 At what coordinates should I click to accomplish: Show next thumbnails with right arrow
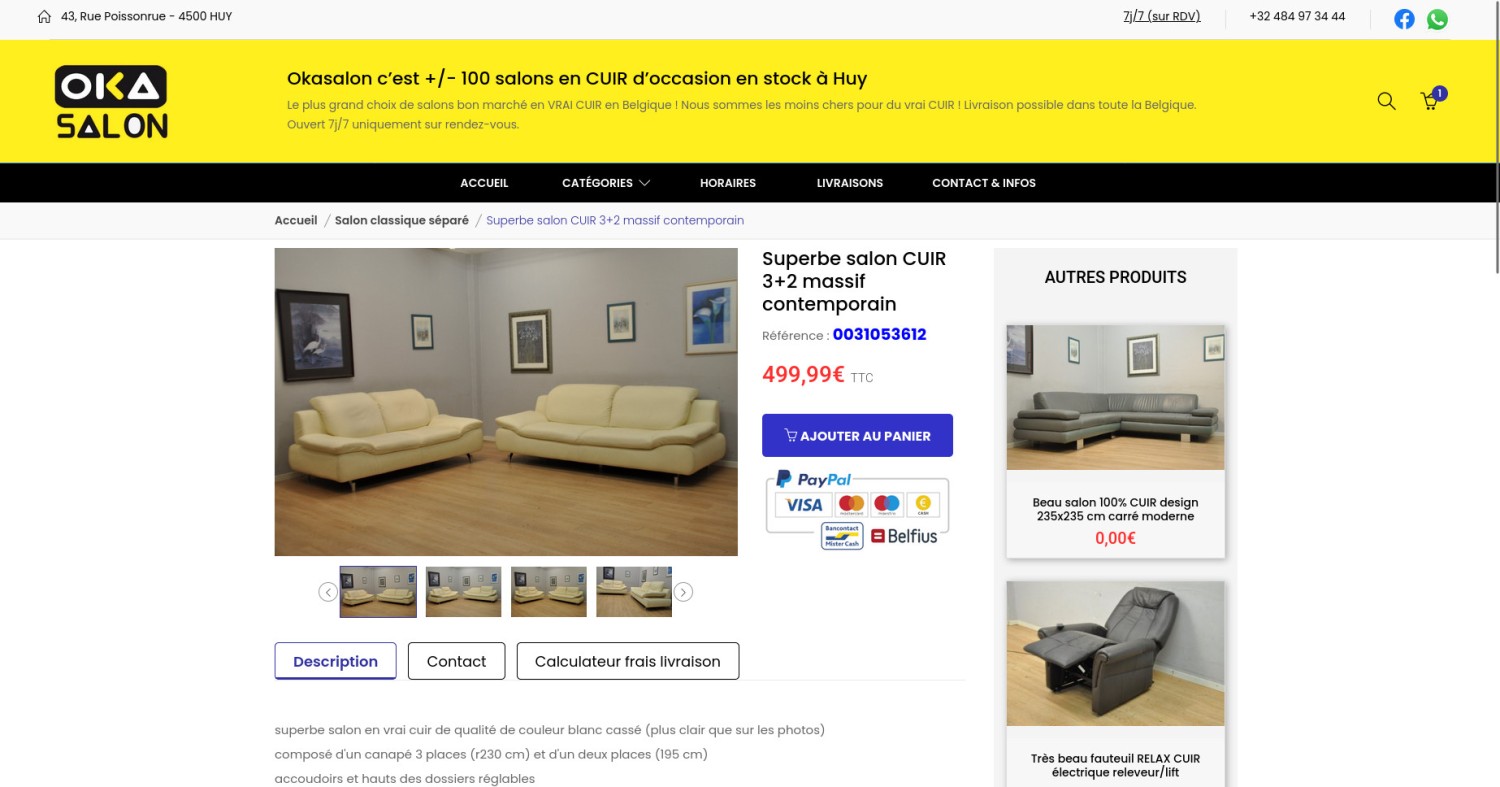pyautogui.click(x=683, y=592)
